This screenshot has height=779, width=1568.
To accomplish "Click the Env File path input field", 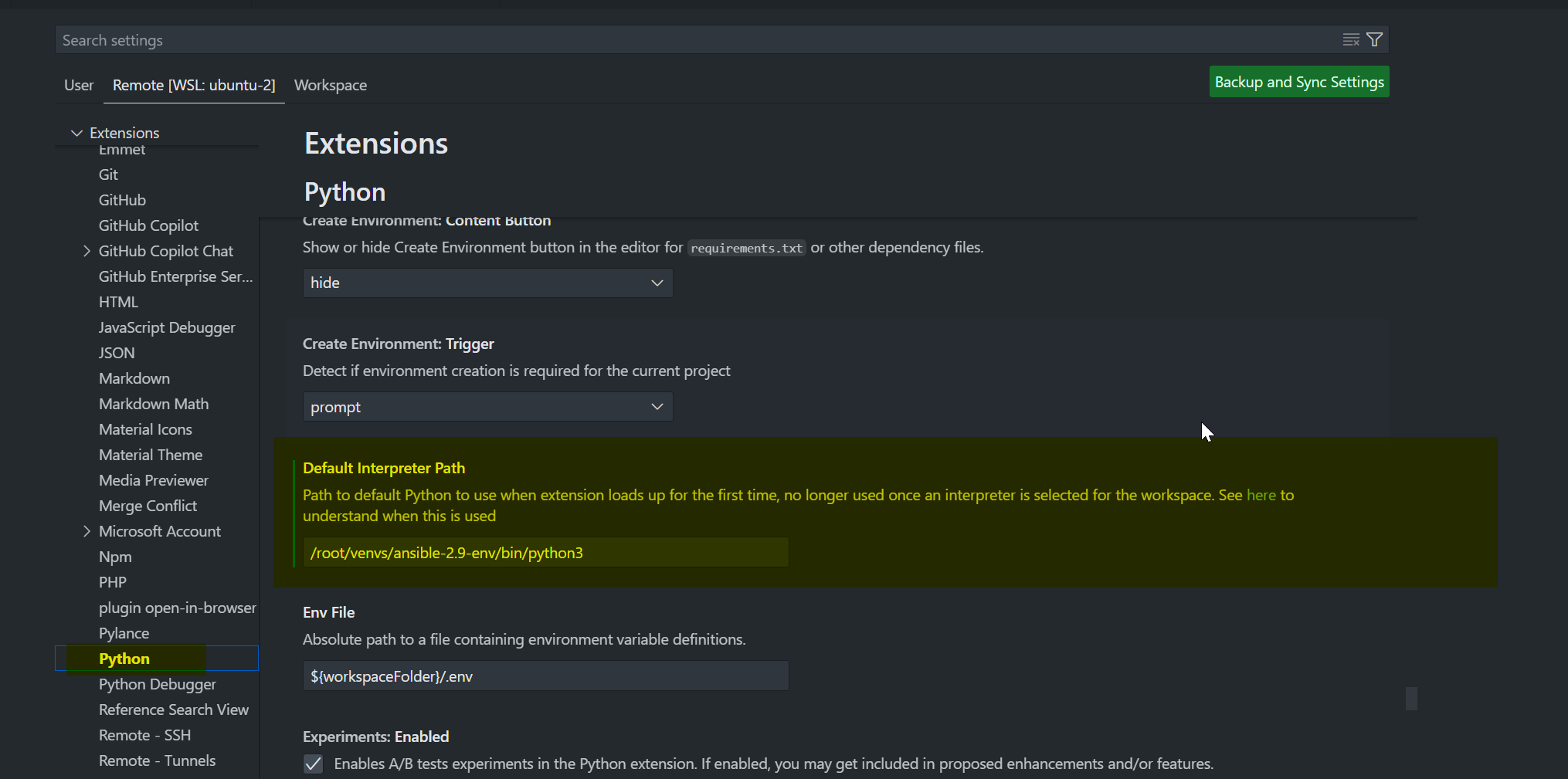I will (545, 676).
